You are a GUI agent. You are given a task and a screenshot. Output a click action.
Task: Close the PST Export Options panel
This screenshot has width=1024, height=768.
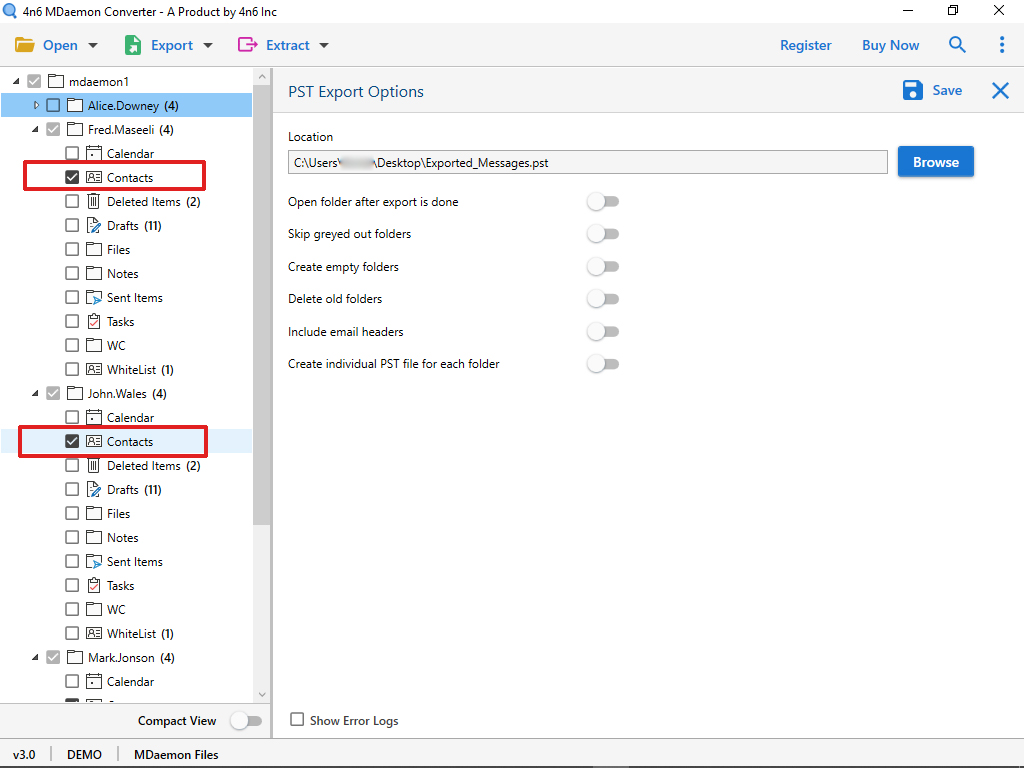1000,91
